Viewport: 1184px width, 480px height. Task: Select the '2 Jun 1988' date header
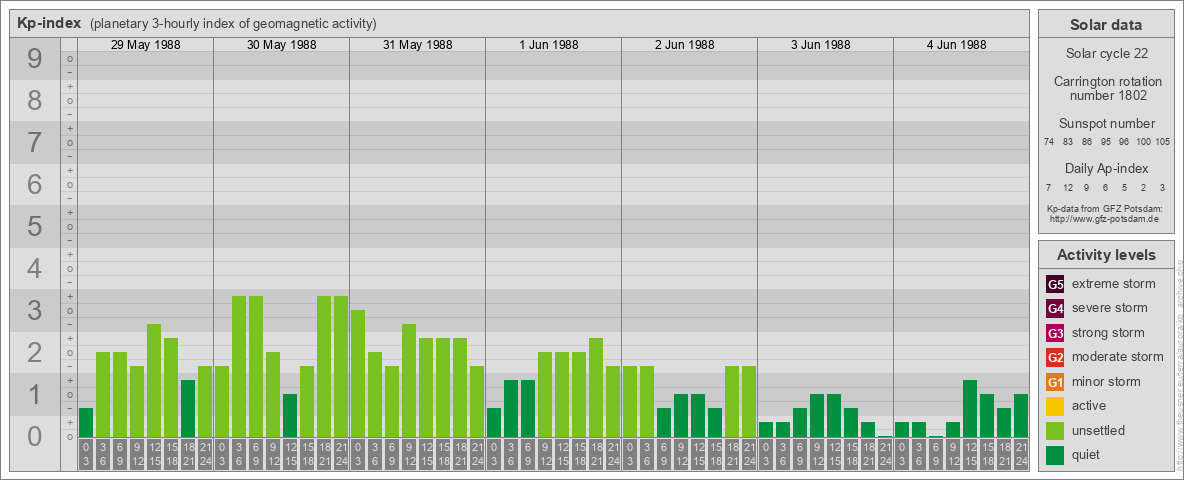[685, 45]
